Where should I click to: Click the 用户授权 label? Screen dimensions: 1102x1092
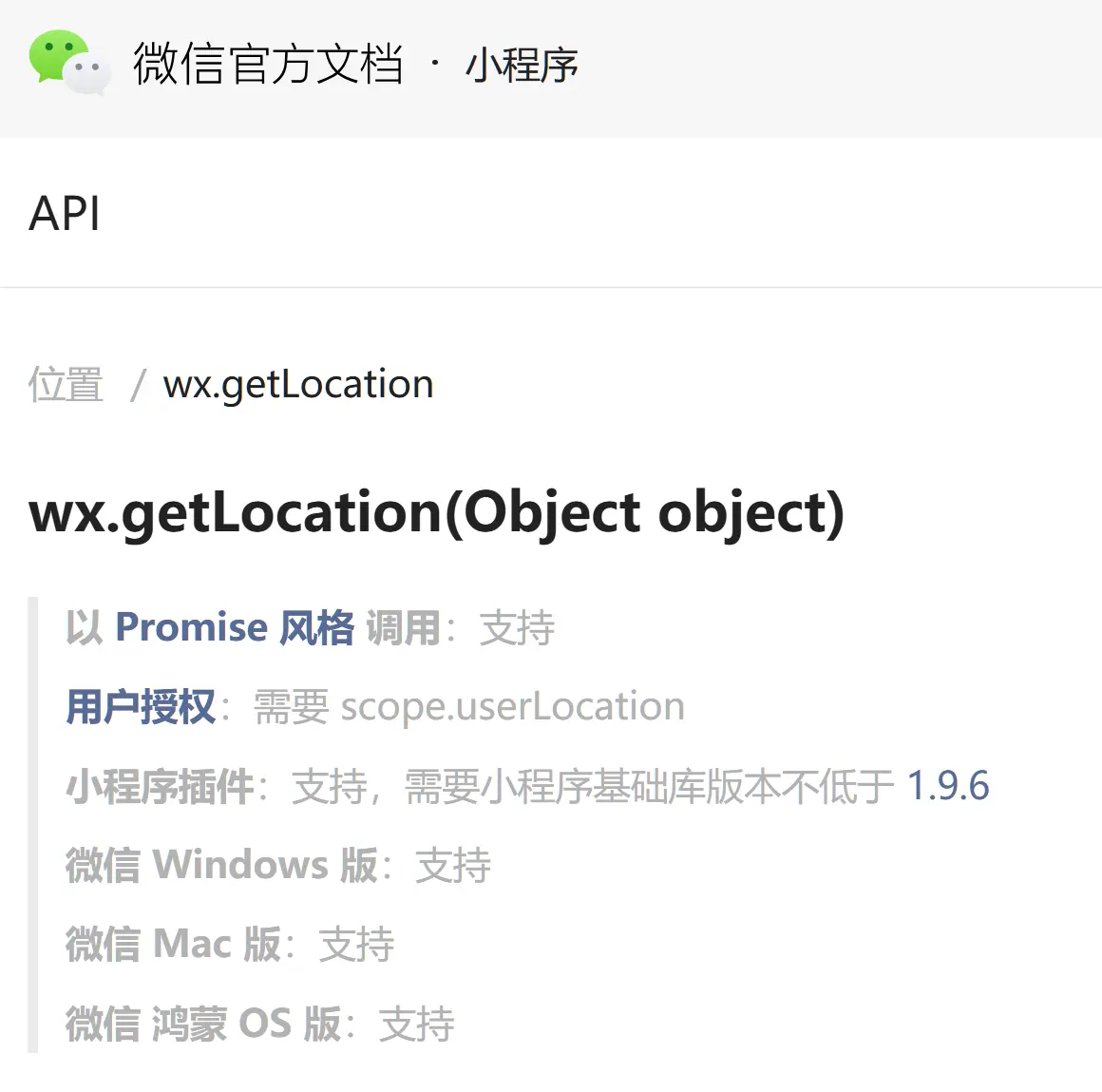(139, 707)
